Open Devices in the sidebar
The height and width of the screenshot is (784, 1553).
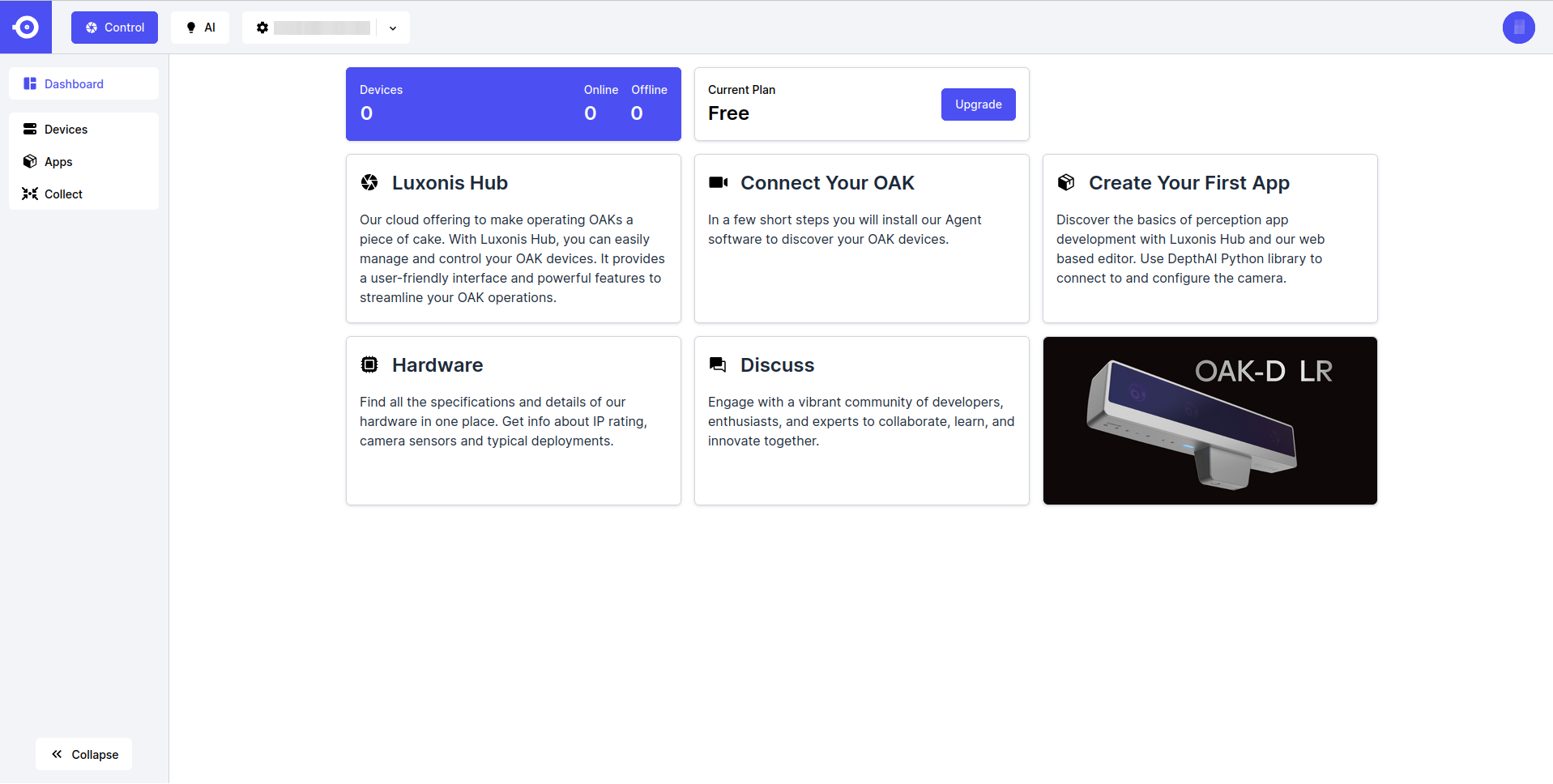83,129
